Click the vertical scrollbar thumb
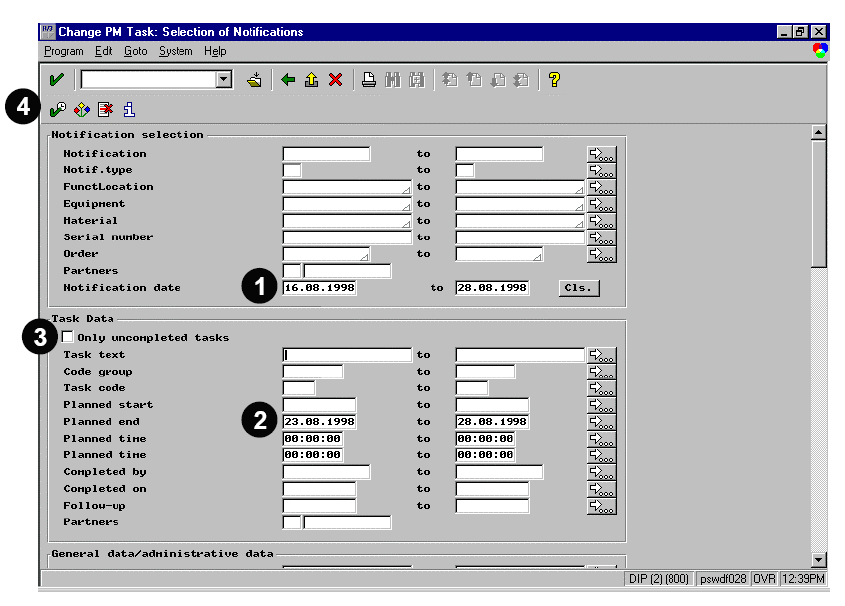Image resolution: width=845 pixels, height=606 pixels. (818, 203)
